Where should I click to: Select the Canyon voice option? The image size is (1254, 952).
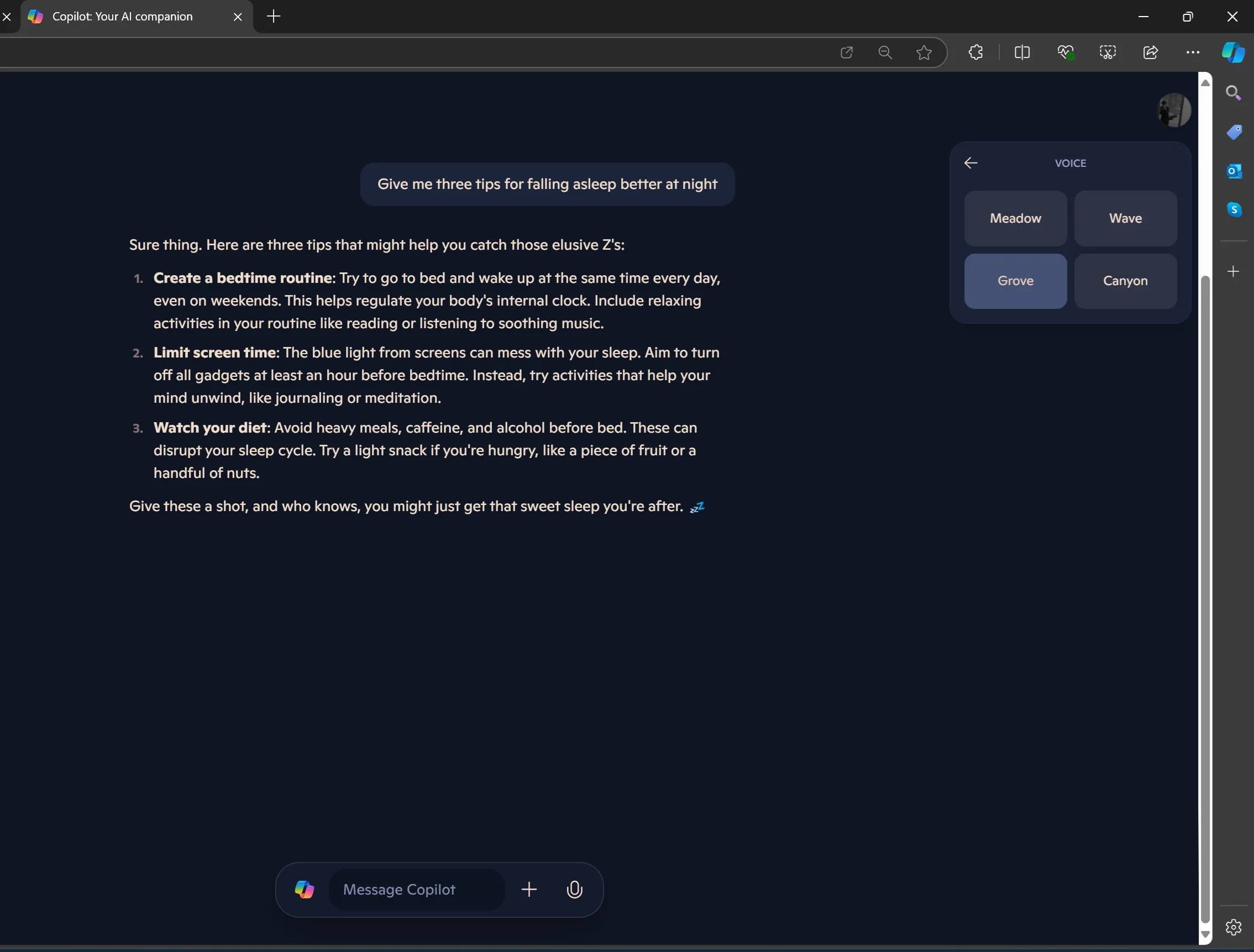(1125, 280)
